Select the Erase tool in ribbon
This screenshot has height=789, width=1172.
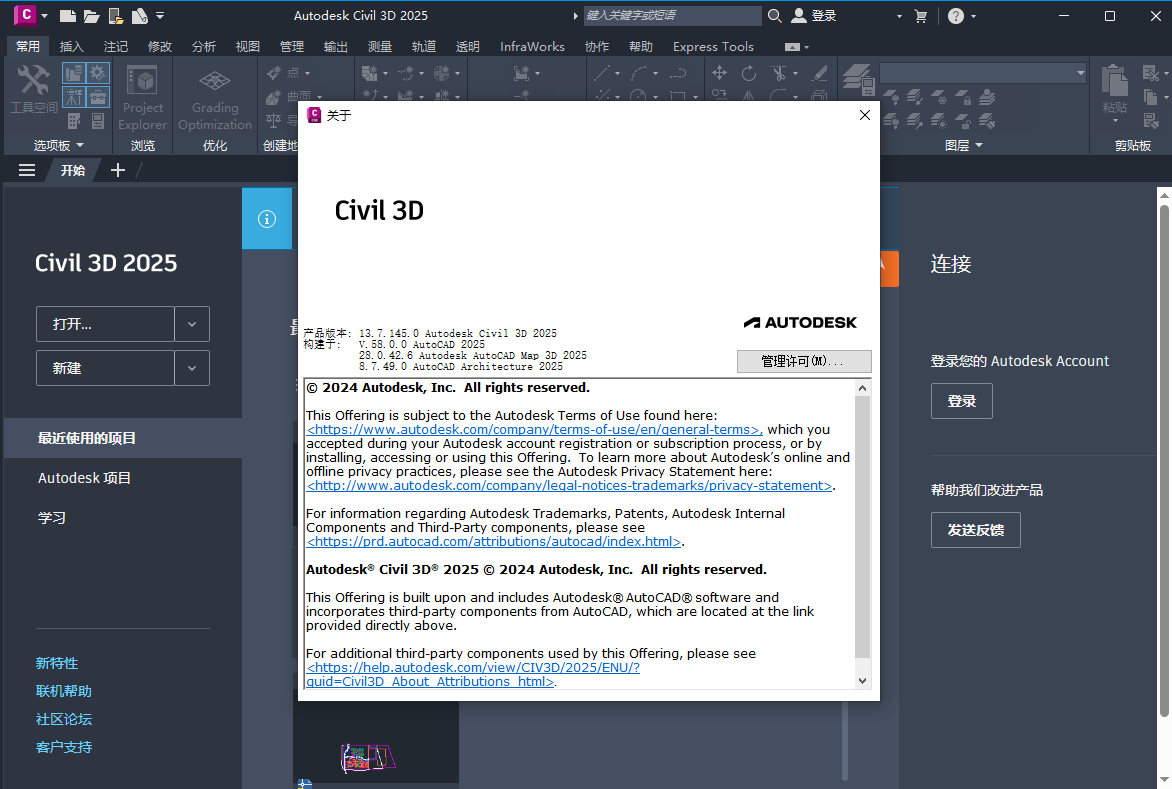820,73
